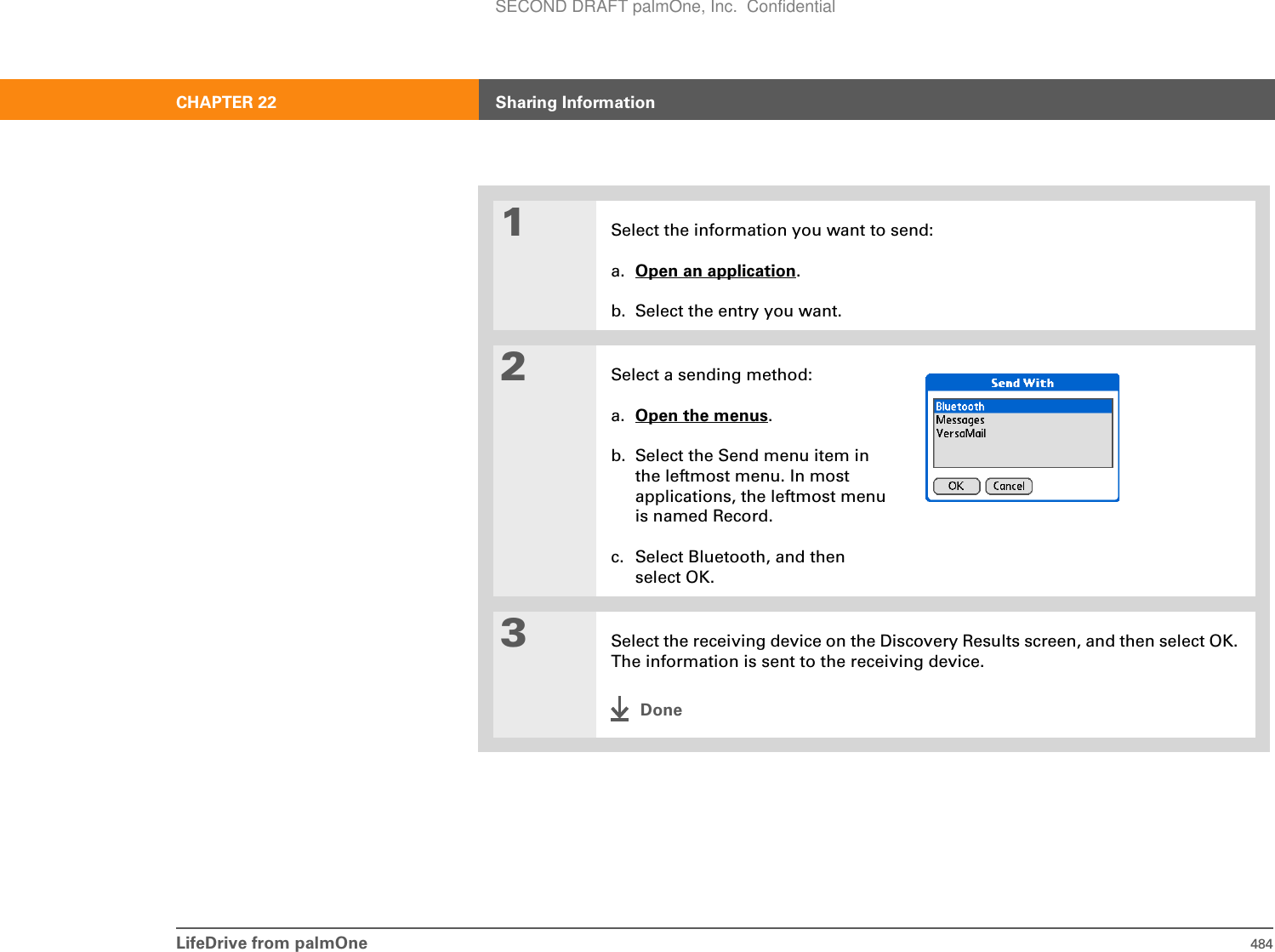Click page number 484
Screen dimensions: 1275x952
click(x=1261, y=943)
